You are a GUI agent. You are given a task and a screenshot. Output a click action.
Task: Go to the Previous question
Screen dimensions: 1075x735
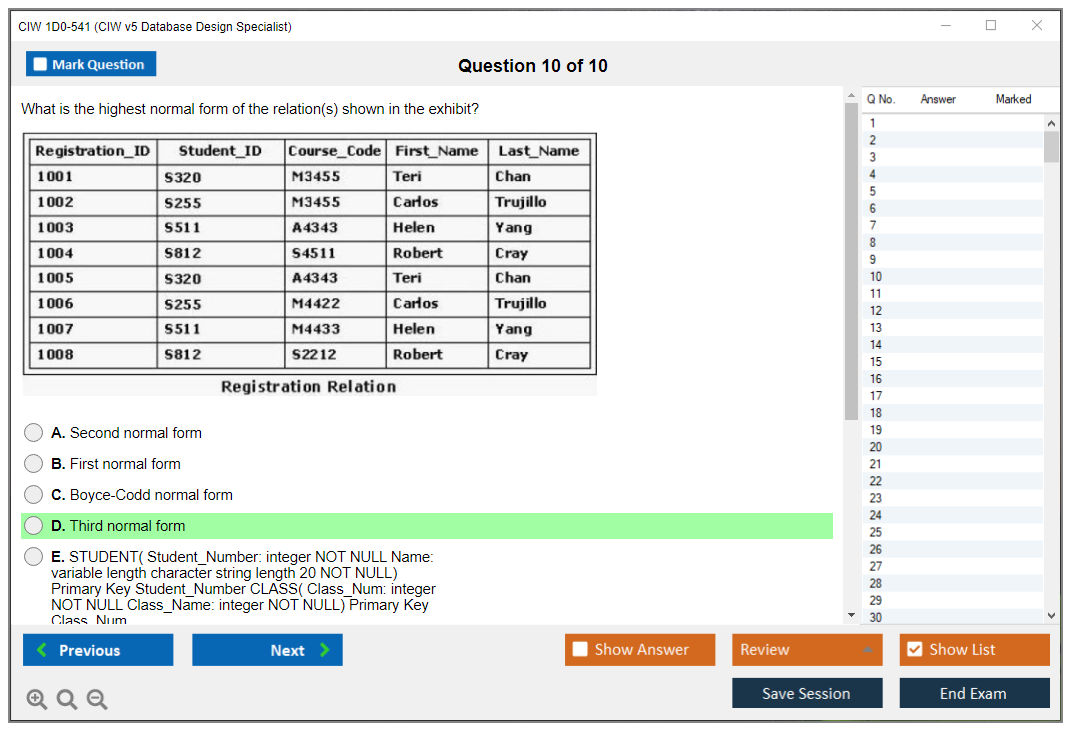[x=98, y=650]
